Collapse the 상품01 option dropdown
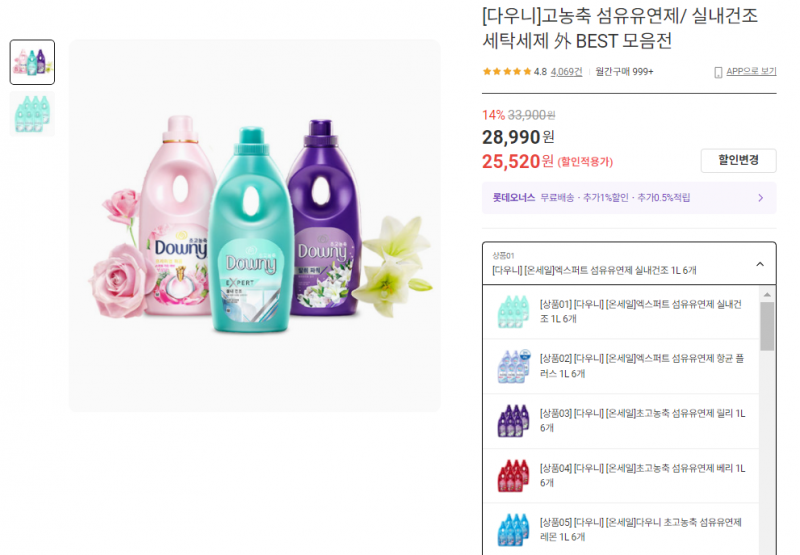 click(x=629, y=263)
